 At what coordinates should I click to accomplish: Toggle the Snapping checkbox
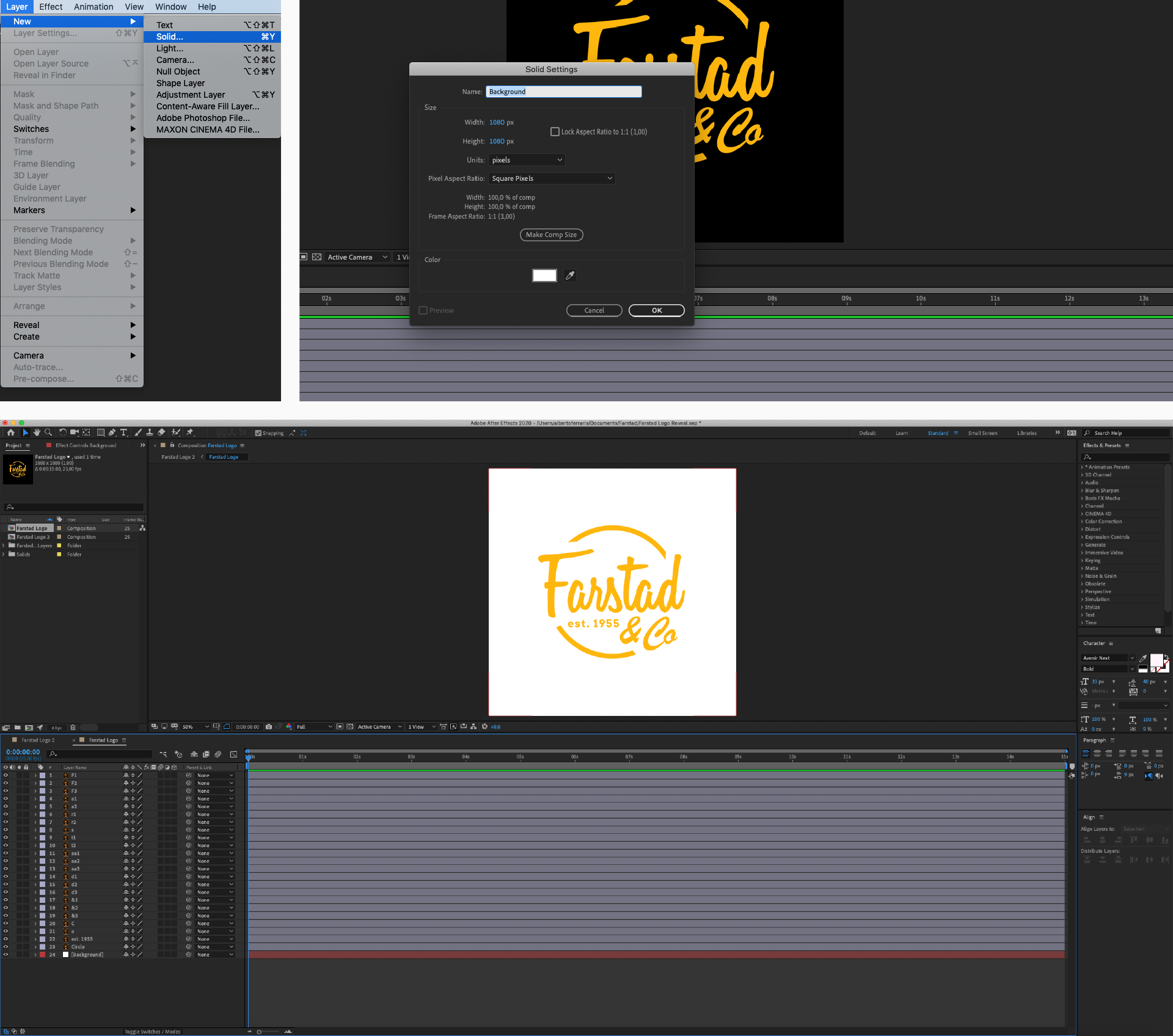[x=258, y=433]
